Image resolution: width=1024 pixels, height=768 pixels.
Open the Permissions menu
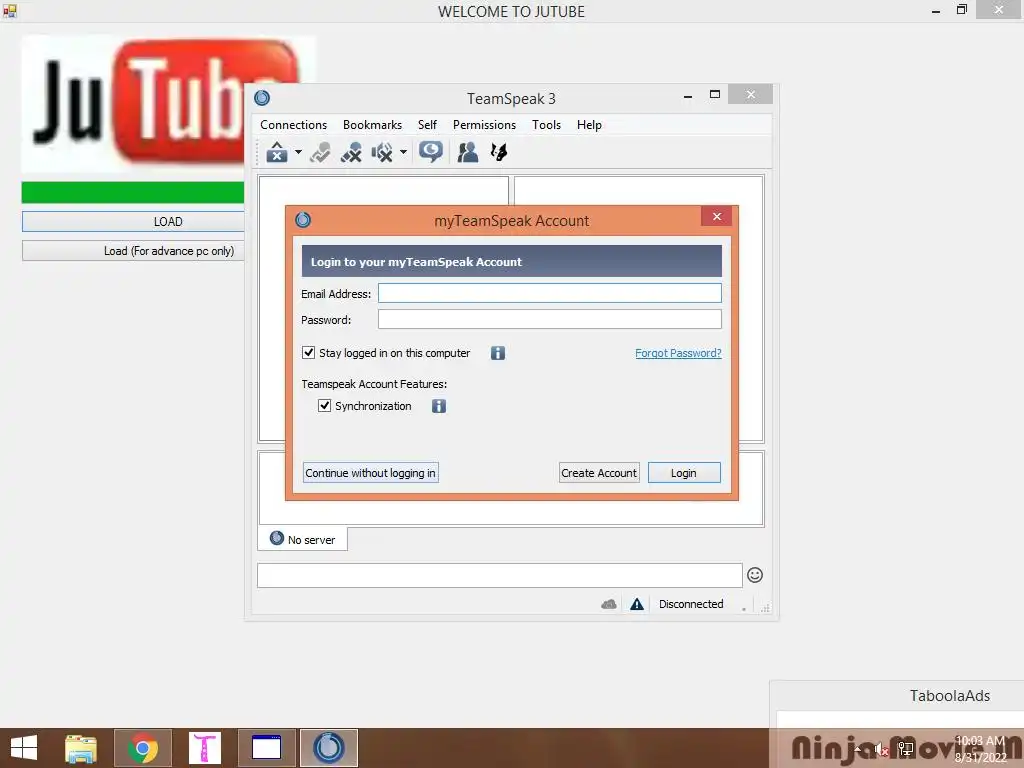coord(484,125)
